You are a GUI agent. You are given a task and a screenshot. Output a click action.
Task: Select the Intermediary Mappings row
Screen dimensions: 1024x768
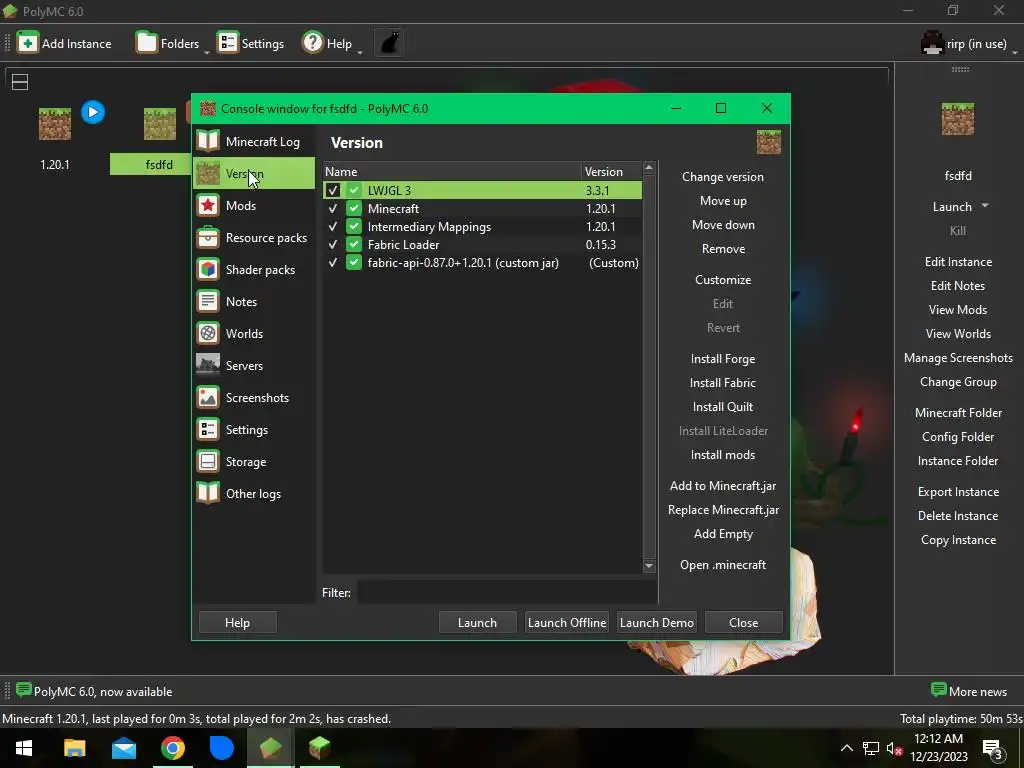coord(483,227)
